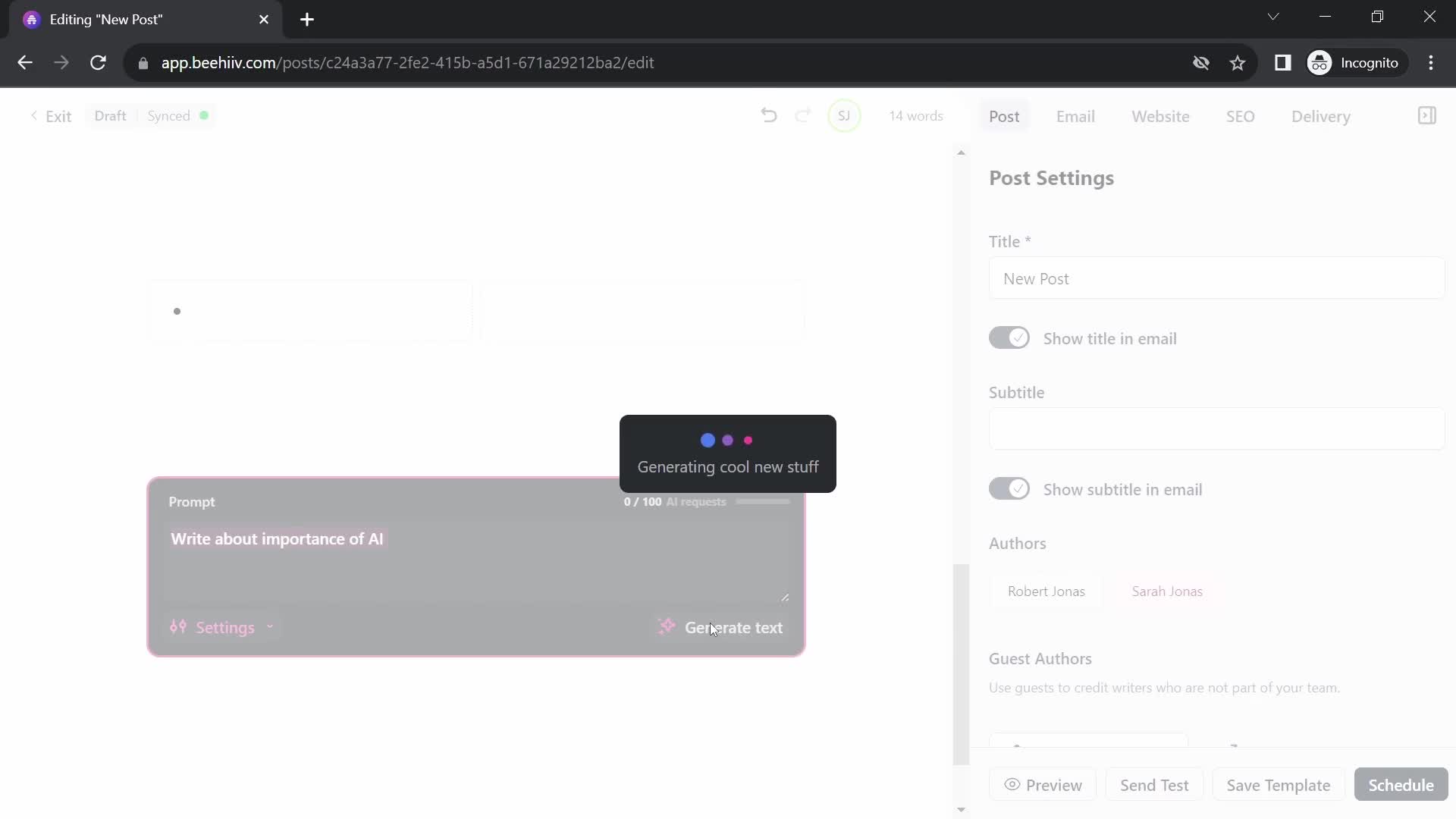Click the AI Generate text icon

click(x=666, y=626)
